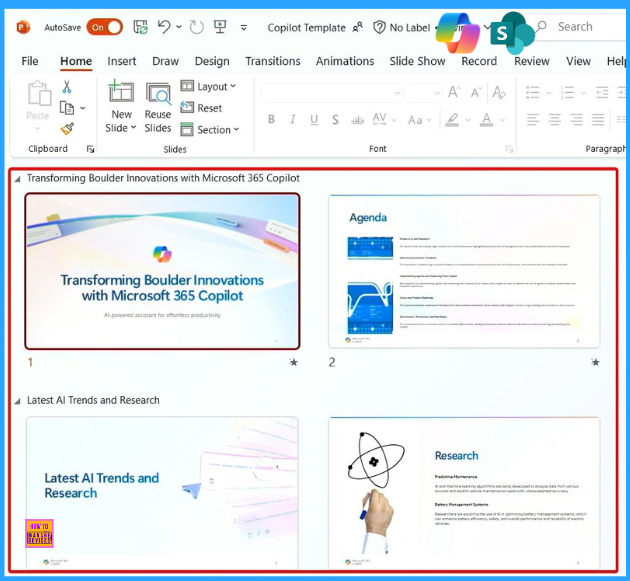
Task: Click the No Label sensitivity shield
Action: pos(379,27)
